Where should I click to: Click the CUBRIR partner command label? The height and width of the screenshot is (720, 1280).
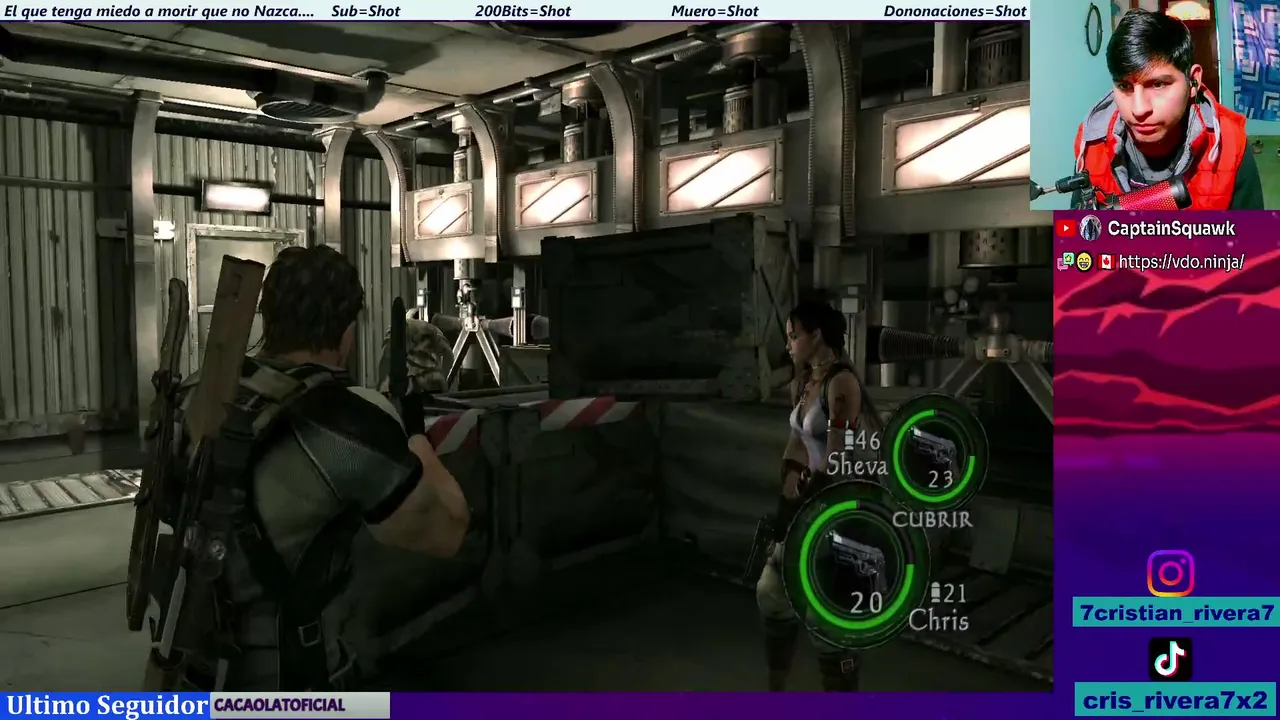coord(931,519)
